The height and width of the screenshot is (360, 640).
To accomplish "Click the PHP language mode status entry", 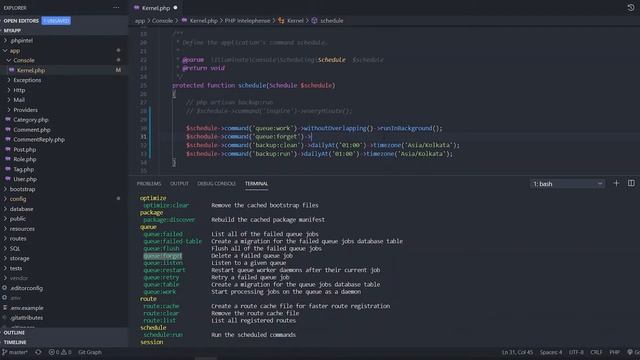I will (x=614, y=352).
